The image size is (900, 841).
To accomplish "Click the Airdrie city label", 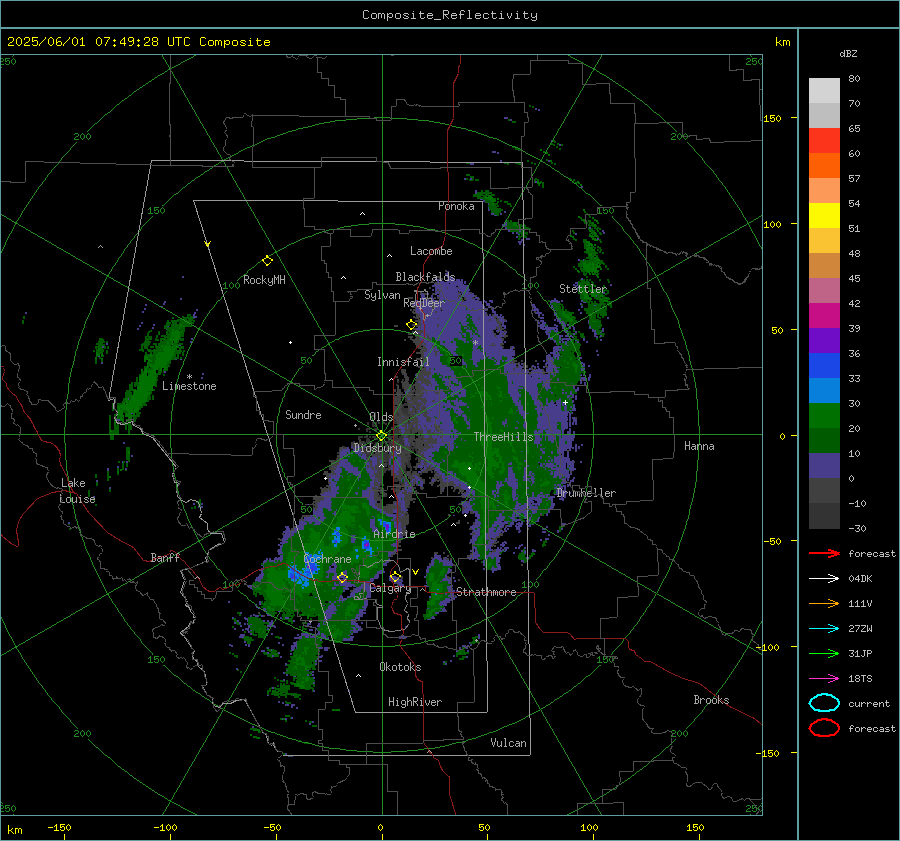I will 394,534.
